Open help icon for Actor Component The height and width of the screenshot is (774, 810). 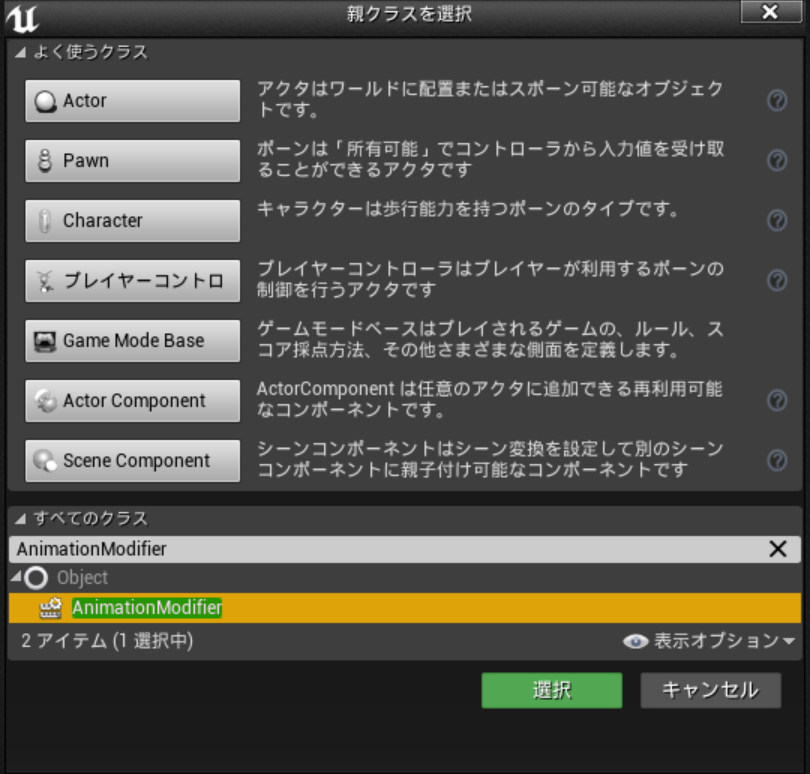[x=777, y=400]
